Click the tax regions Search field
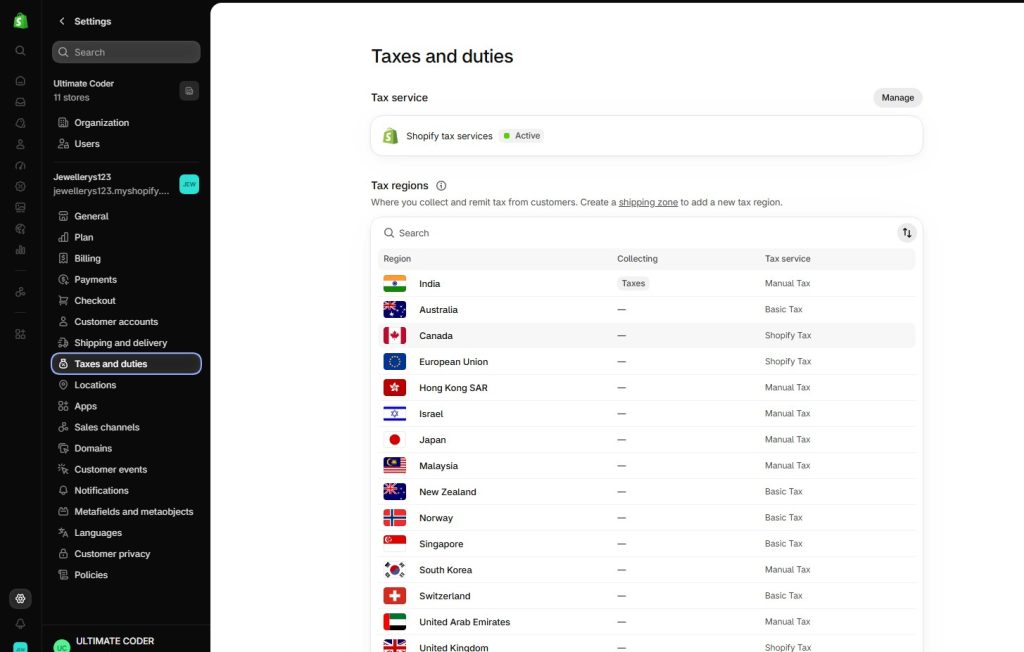 637,233
